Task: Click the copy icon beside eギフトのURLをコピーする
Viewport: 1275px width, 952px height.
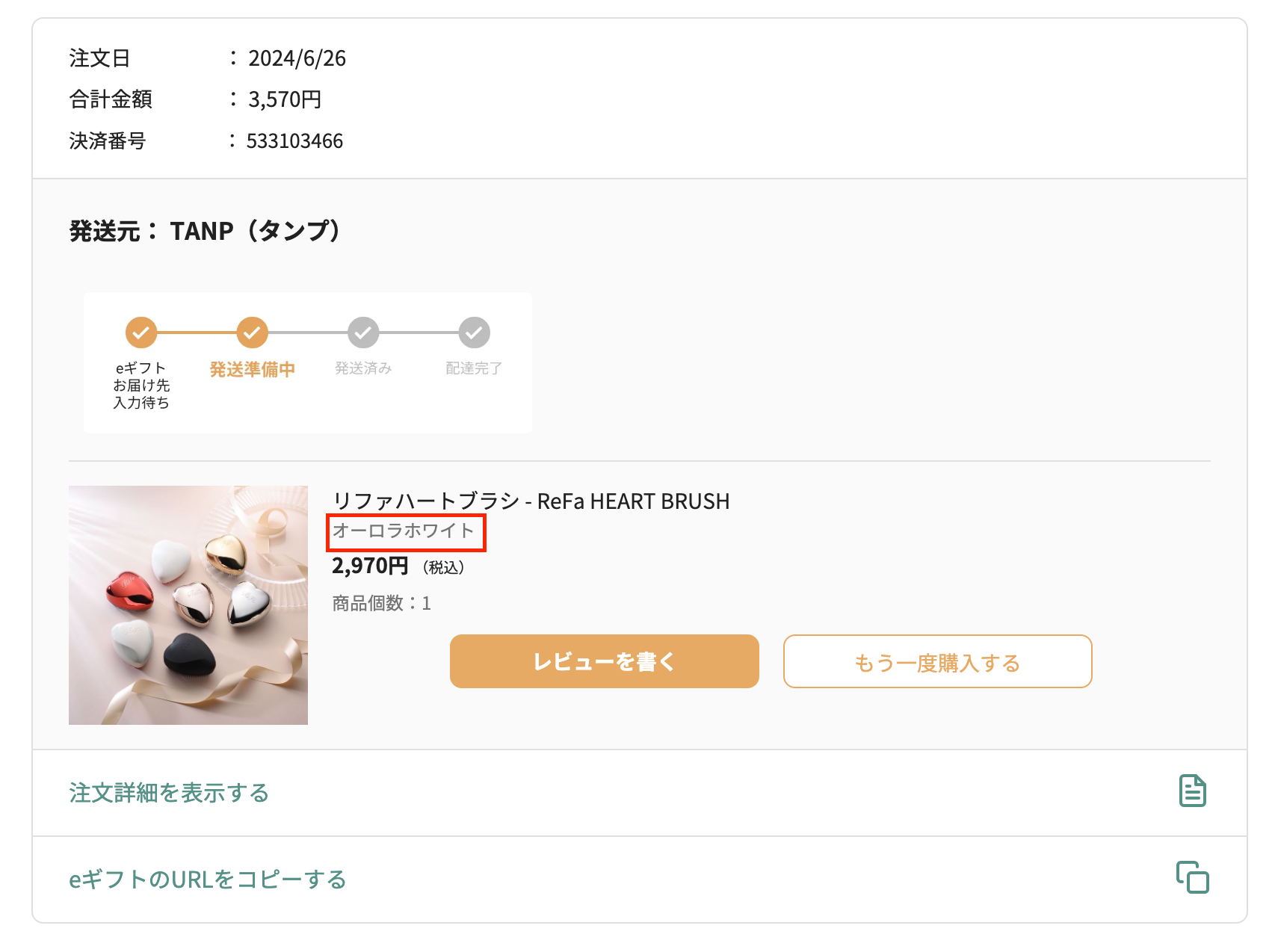Action: pos(1193,879)
